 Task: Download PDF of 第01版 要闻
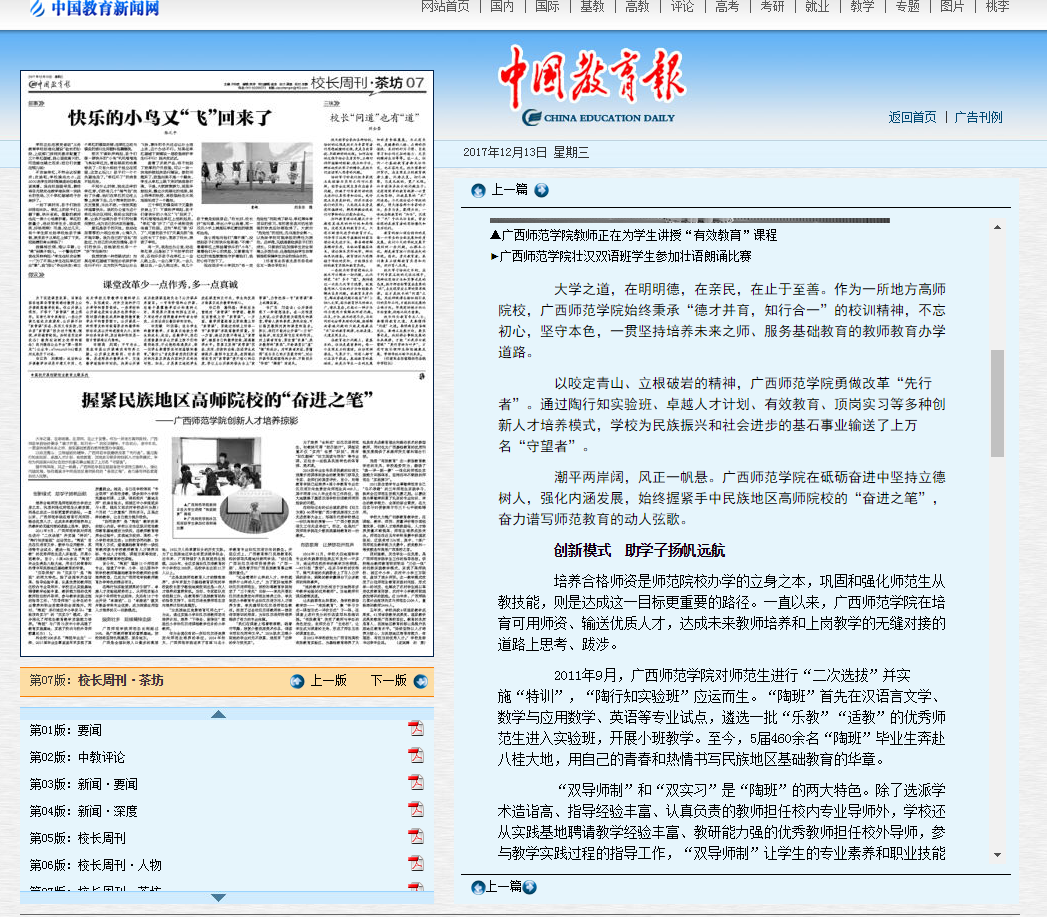416,729
